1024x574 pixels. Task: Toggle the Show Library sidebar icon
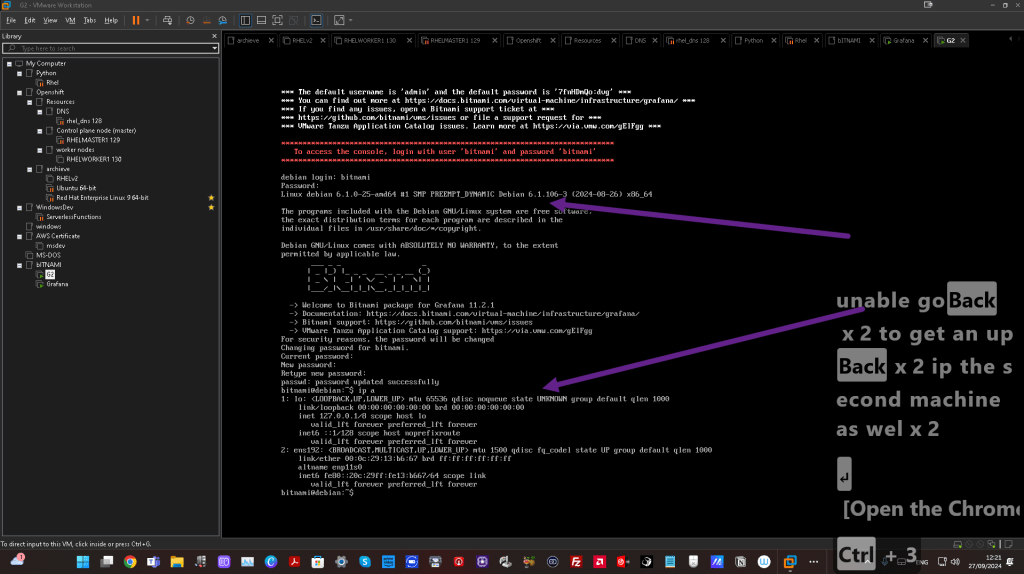tap(245, 20)
